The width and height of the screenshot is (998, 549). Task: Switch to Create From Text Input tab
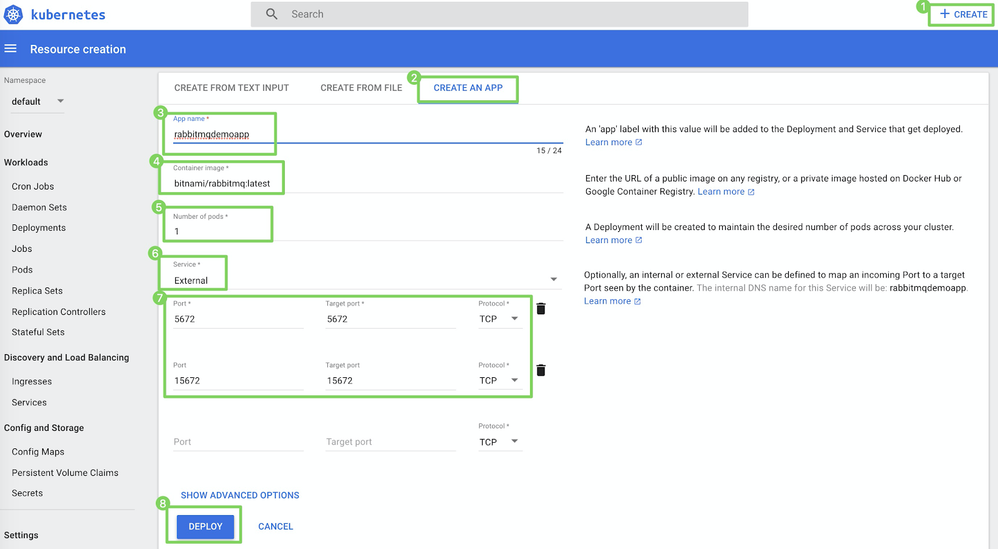[231, 88]
